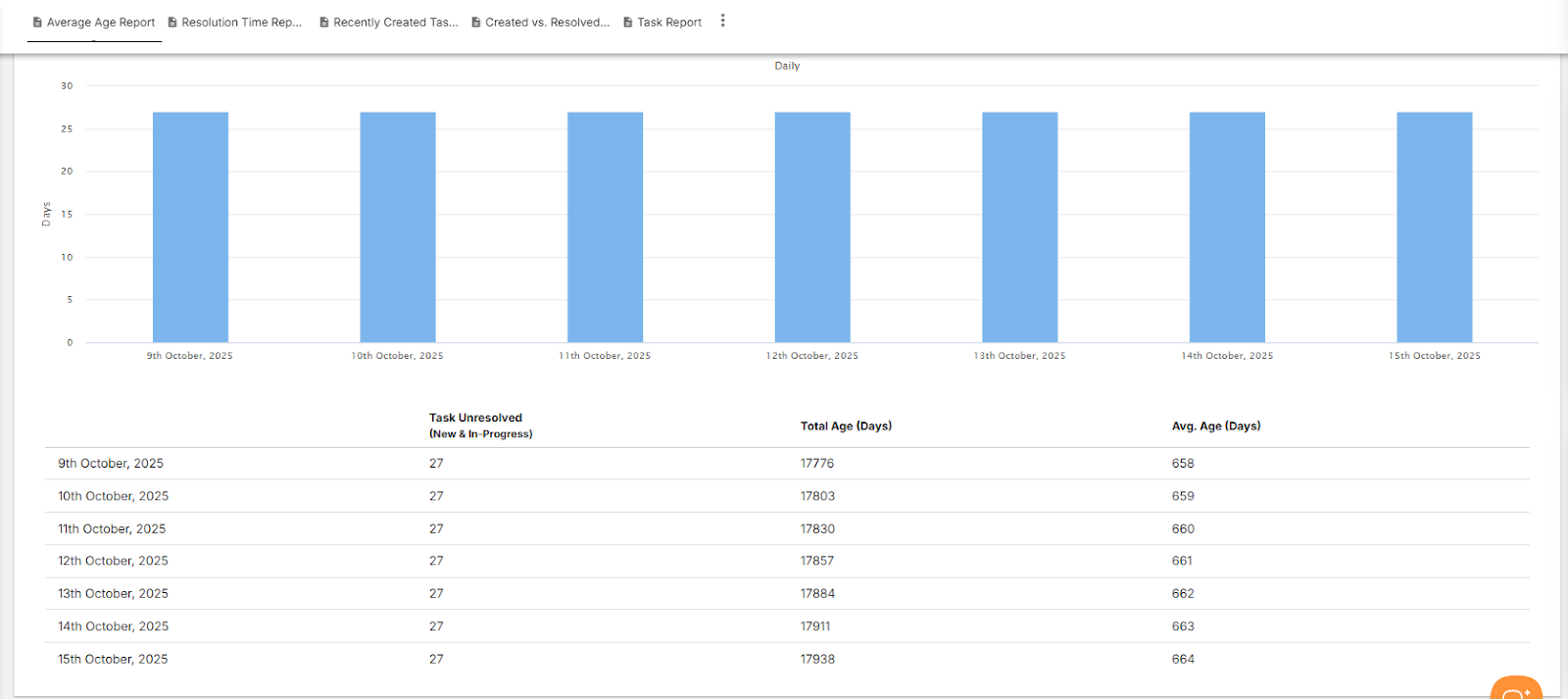Select the chart bar for 15th October
Screen dimensions: 1568x699
pos(1435,227)
